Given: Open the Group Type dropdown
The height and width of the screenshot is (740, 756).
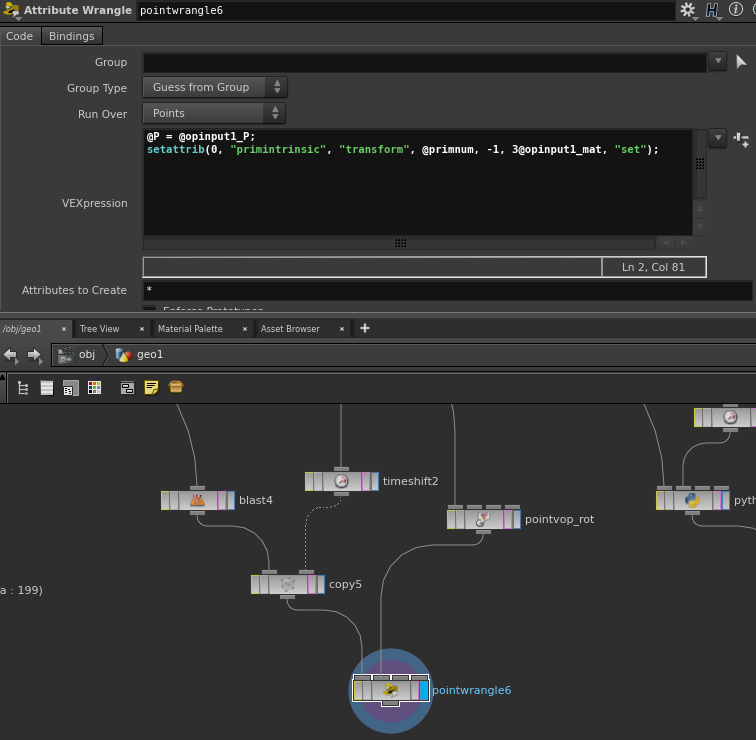Looking at the screenshot, I should coord(215,87).
